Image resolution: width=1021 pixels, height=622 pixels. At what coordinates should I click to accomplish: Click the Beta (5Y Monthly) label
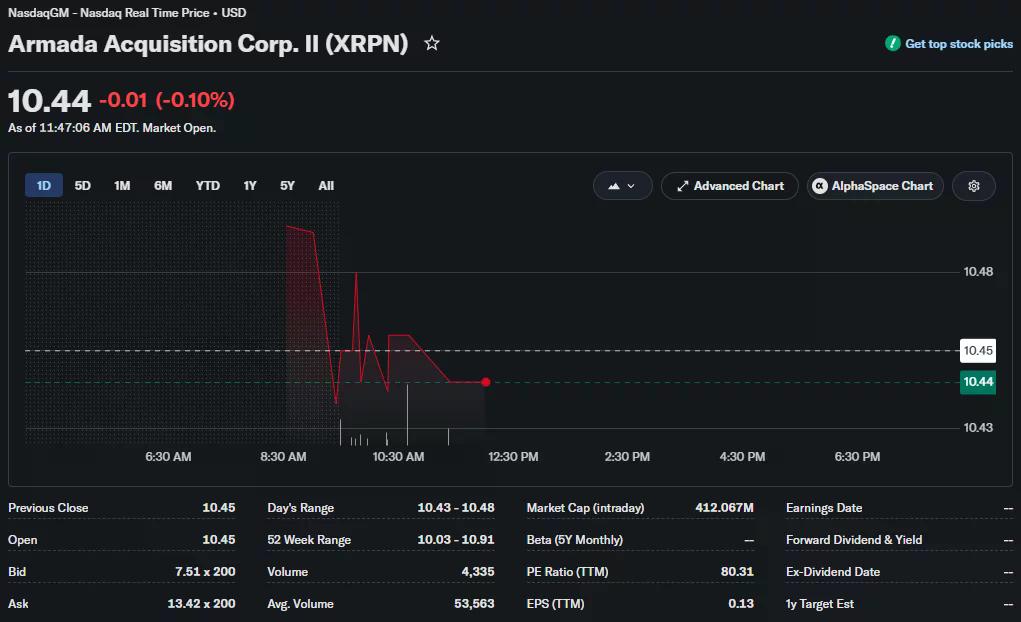coord(574,540)
